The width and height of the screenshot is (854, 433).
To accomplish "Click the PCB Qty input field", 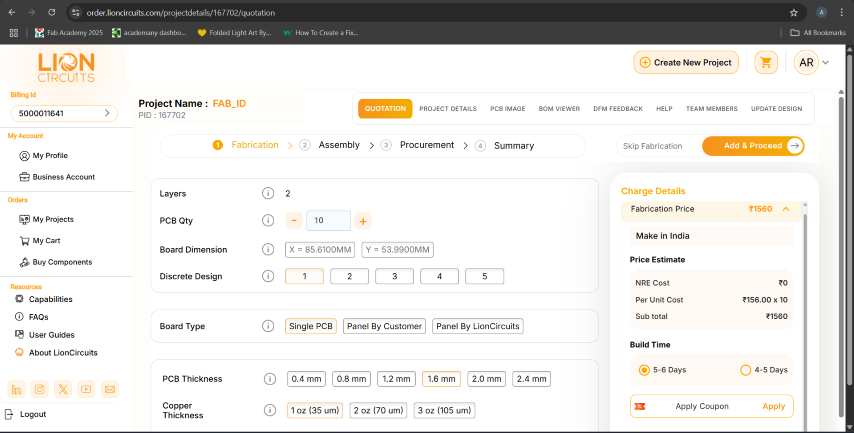I will (328, 221).
